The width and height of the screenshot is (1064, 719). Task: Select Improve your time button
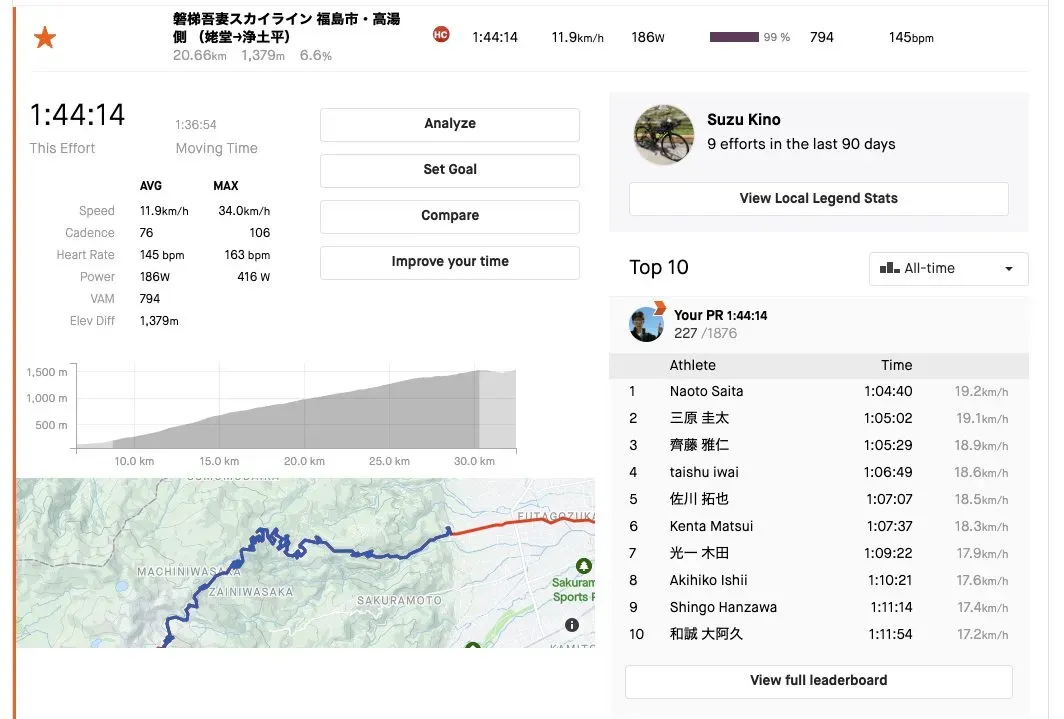tap(449, 262)
